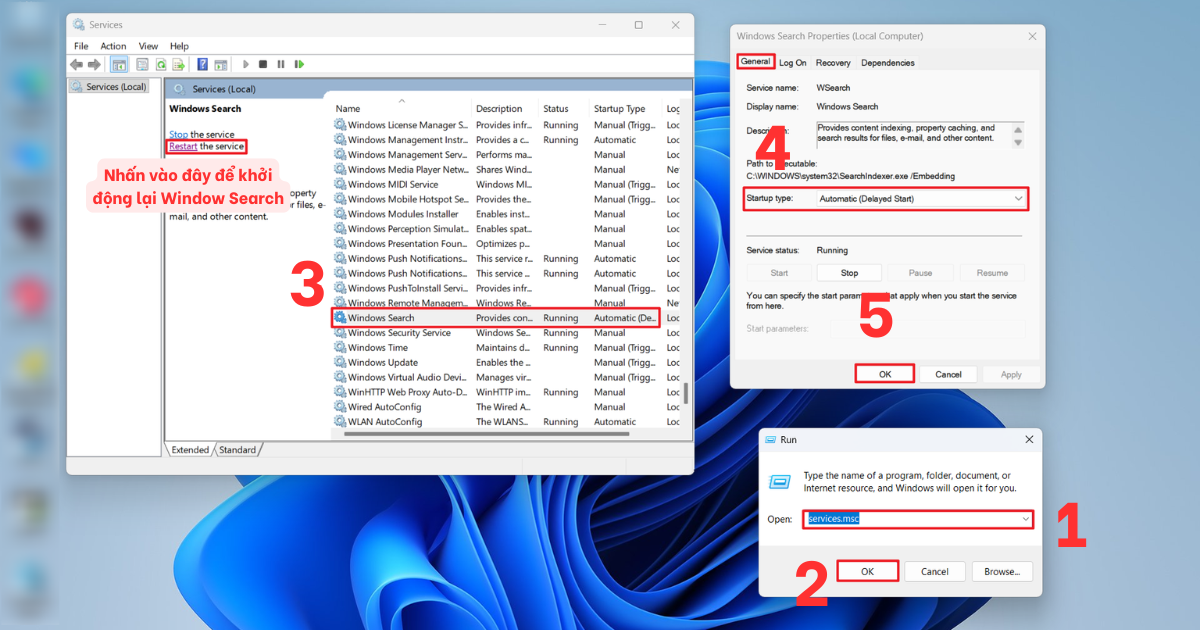Screen dimensions: 1200x630
Task: Click gear icon of Windows Update service
Action: pyautogui.click(x=340, y=363)
